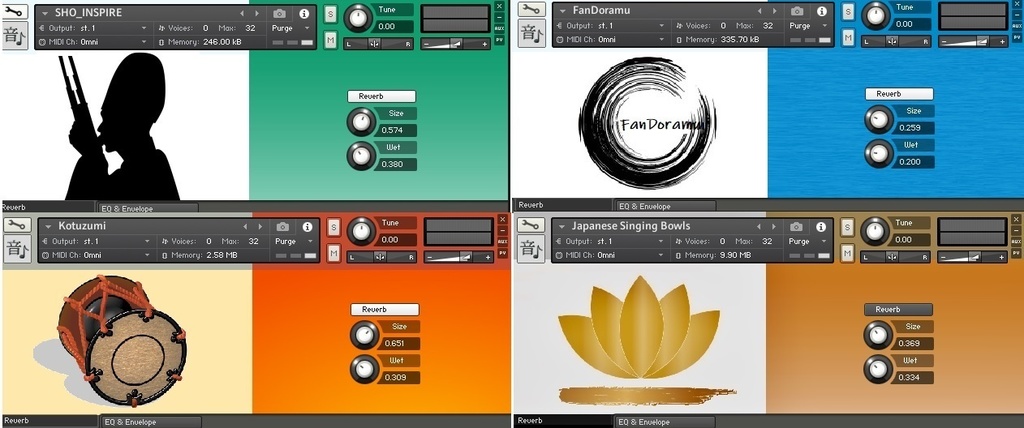
Task: Go to previous preset in Kotuzumi header
Action: 246,227
